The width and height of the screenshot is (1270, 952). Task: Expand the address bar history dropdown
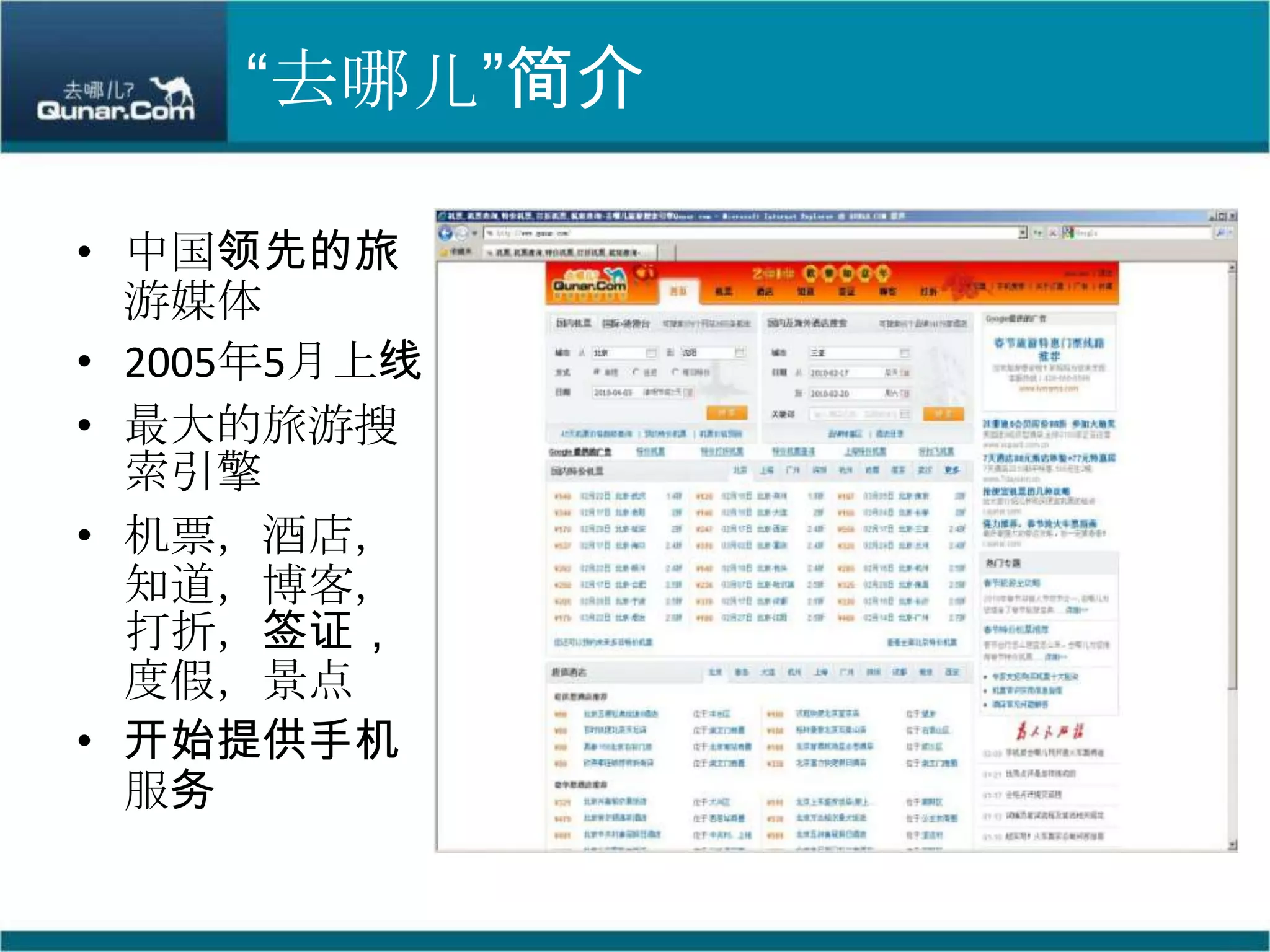coord(1022,233)
